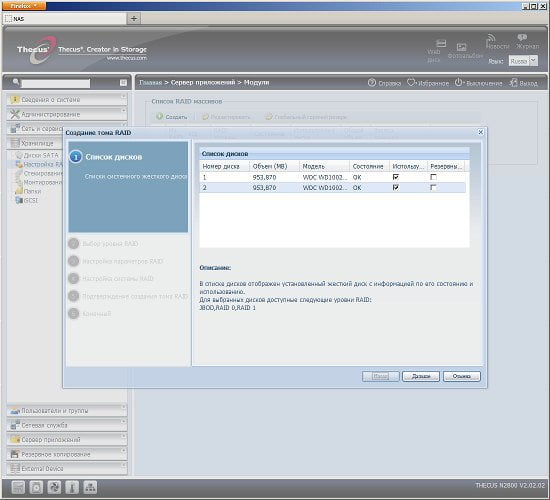This screenshot has width=550, height=500.
Task: Open the journal log icon
Action: click(x=522, y=37)
